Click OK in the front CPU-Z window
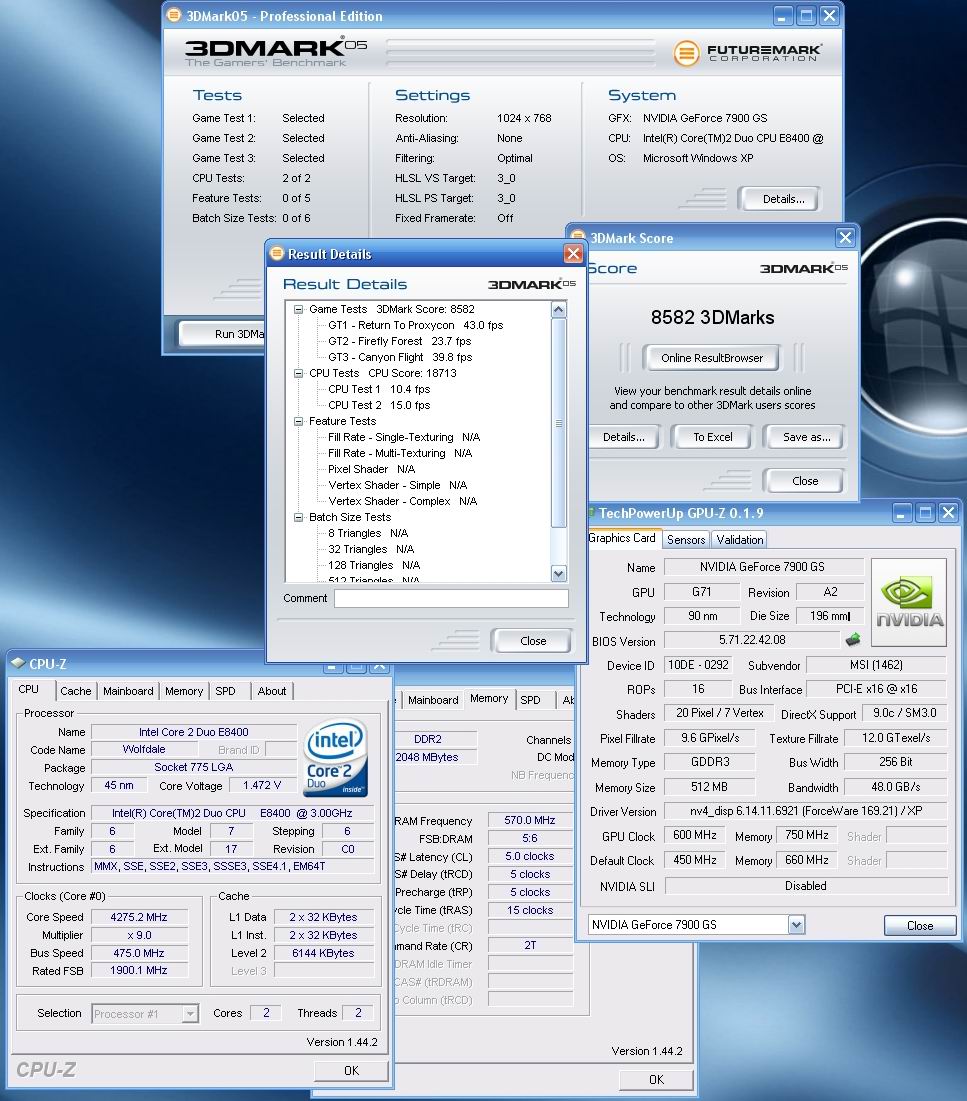This screenshot has height=1101, width=967. pos(351,1070)
